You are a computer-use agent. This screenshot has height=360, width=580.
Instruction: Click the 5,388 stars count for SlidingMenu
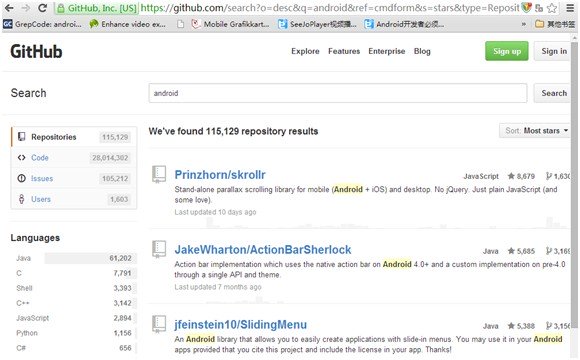[x=521, y=326]
